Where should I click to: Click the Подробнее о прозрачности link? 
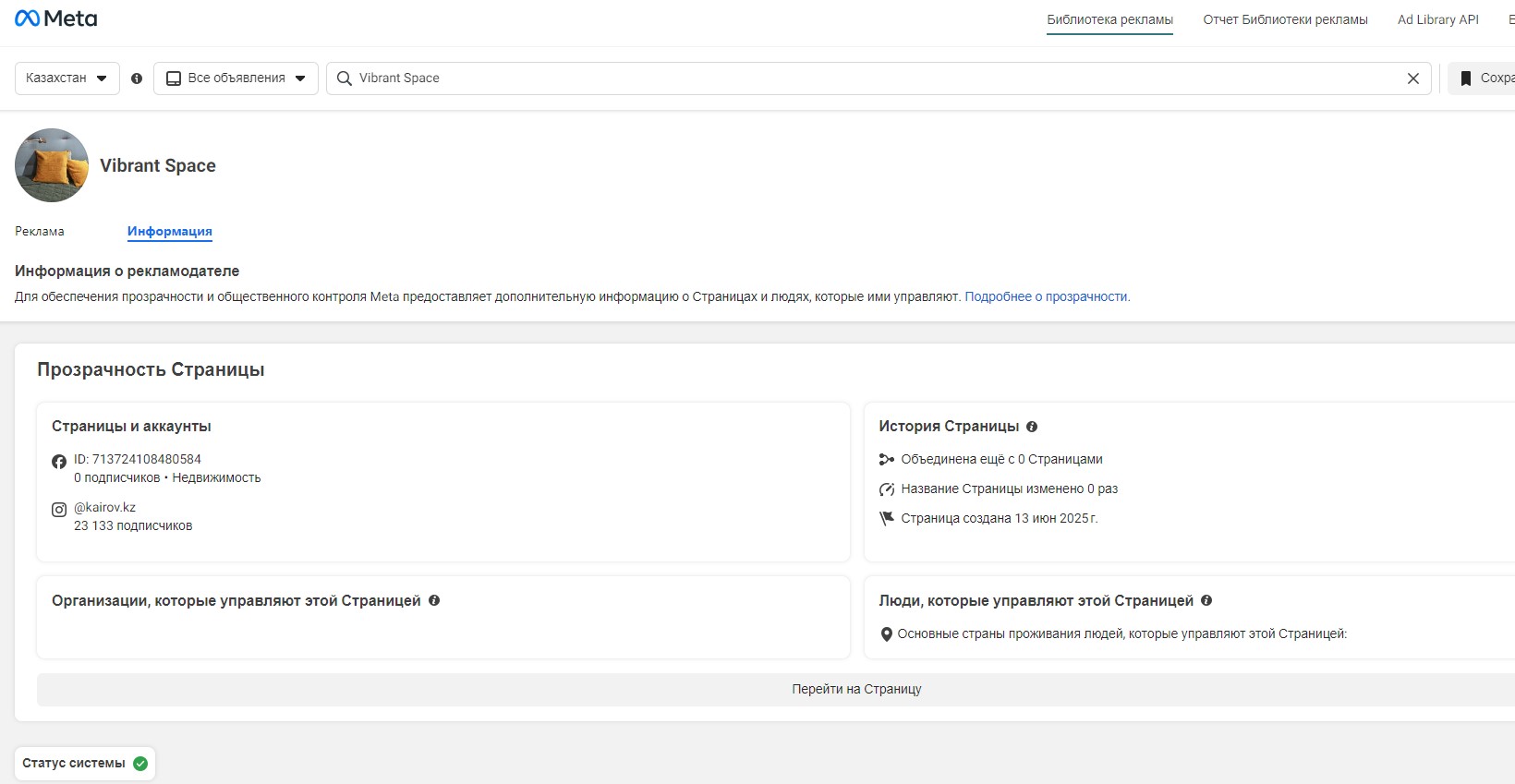(1047, 297)
